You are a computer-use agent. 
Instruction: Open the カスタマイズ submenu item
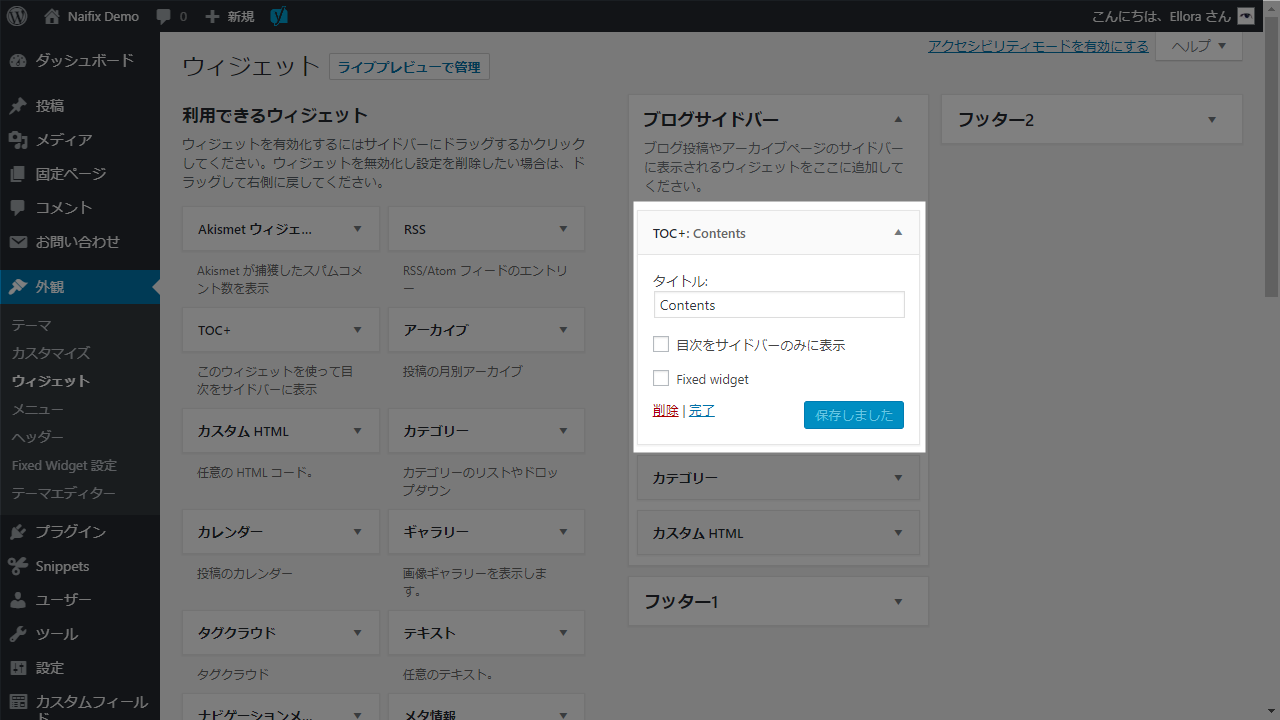click(x=51, y=353)
